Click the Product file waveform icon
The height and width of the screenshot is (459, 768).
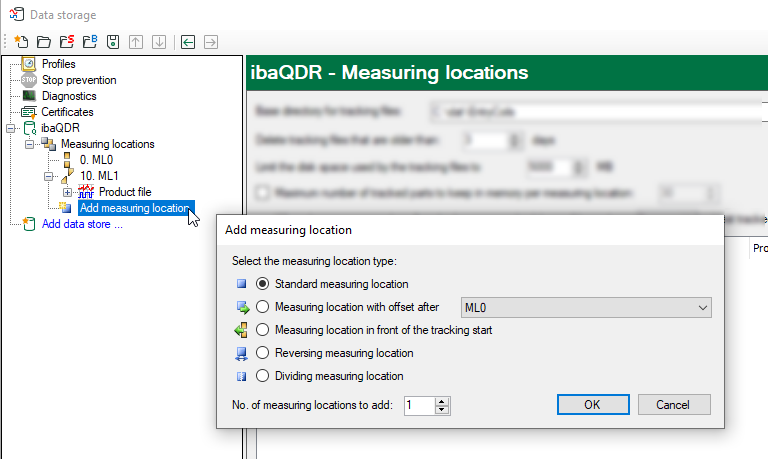[x=86, y=192]
